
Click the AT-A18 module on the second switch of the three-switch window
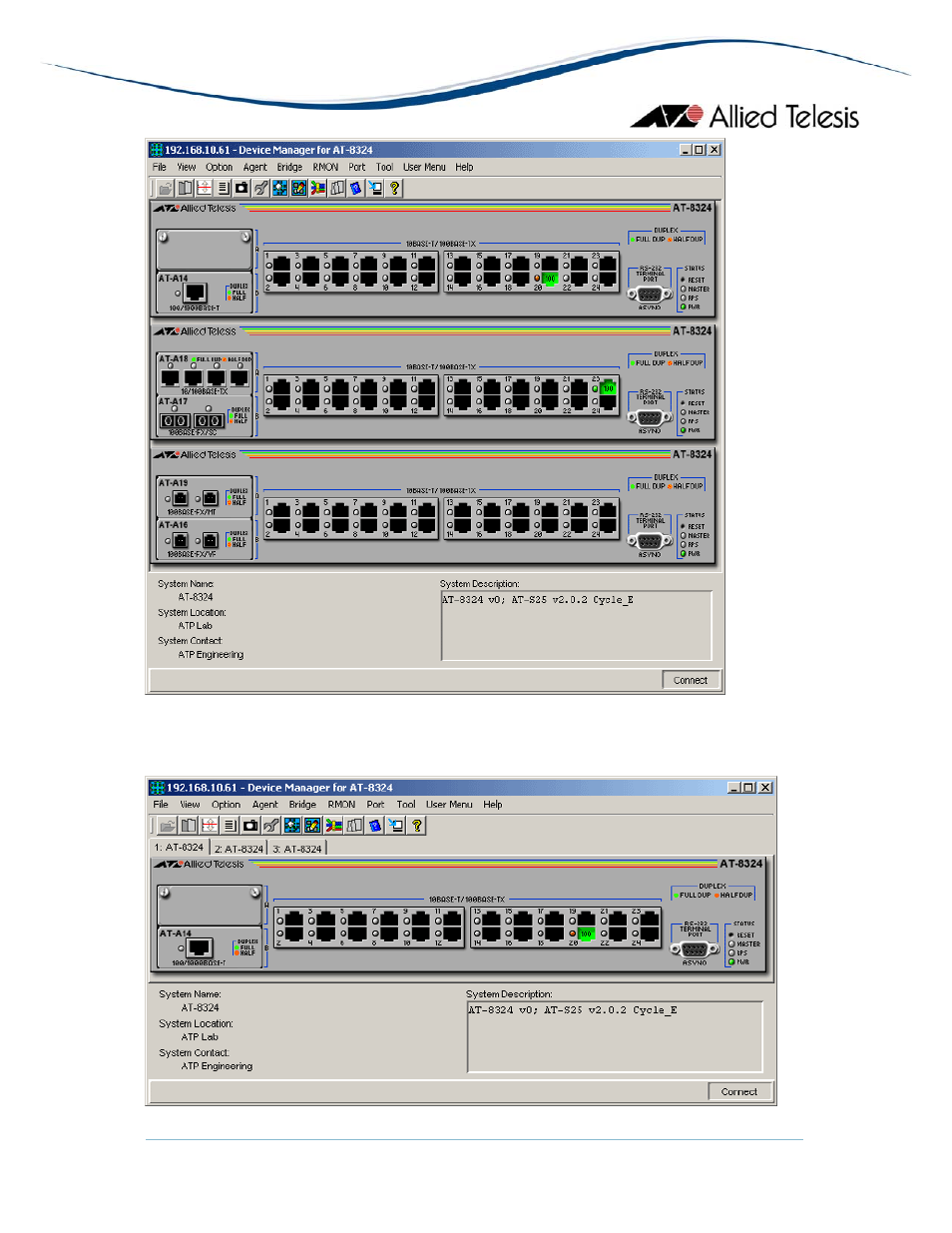point(206,374)
